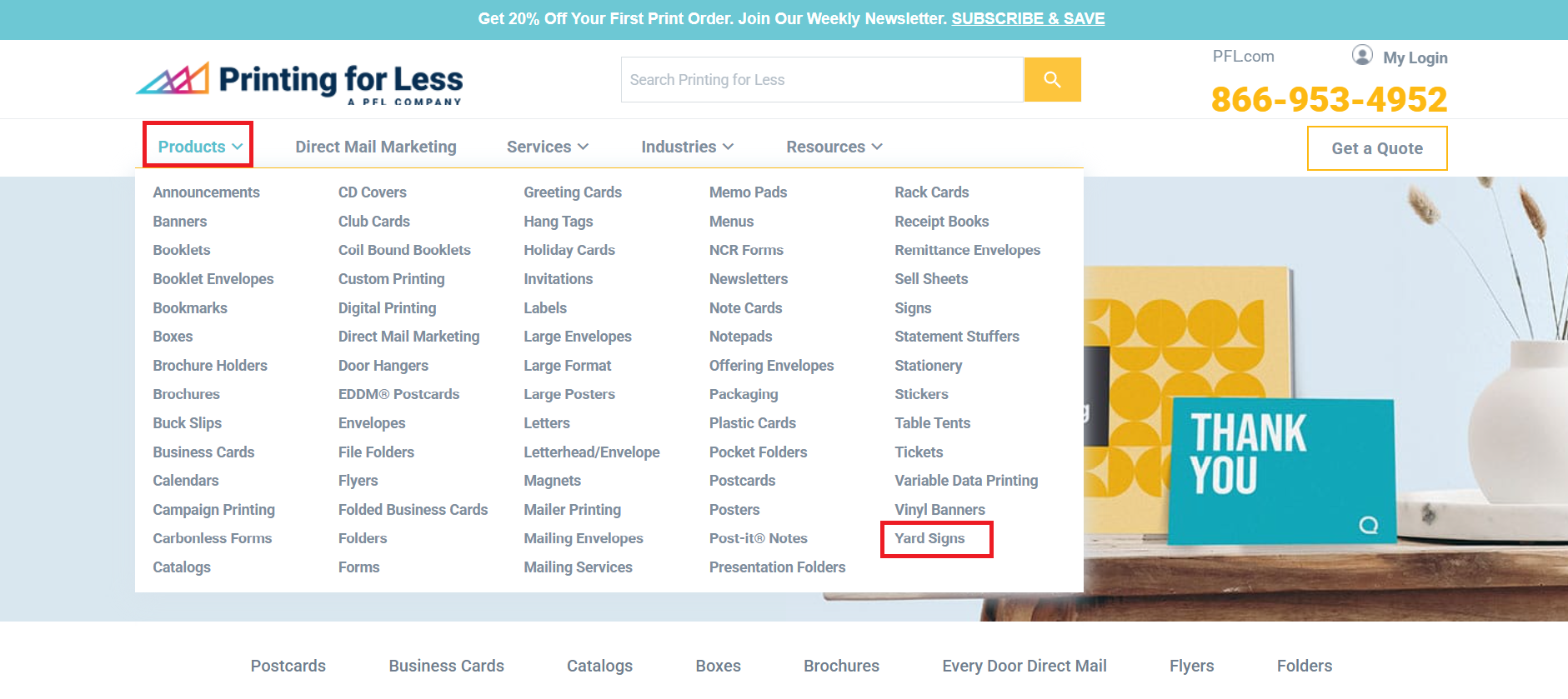The width and height of the screenshot is (1568, 699).
Task: Open Brochures in the products menu list
Action: (x=186, y=394)
